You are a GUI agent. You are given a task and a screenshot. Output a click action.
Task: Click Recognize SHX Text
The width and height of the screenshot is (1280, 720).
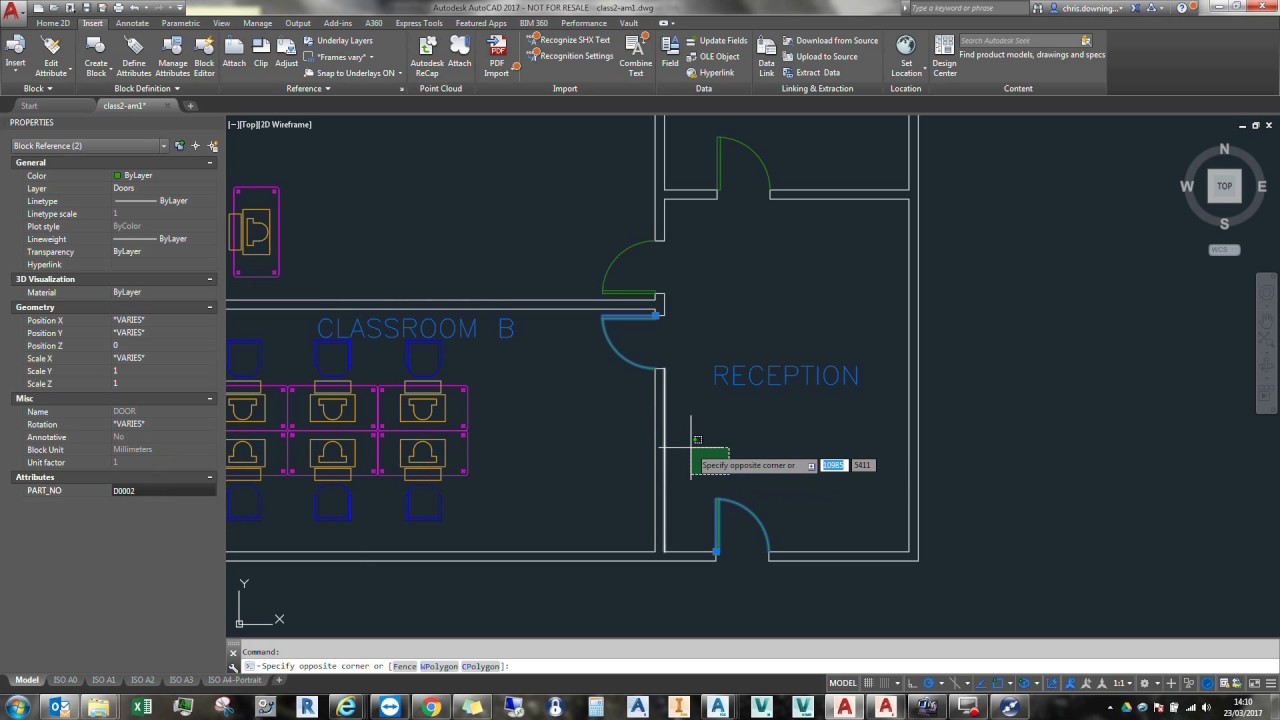(x=568, y=40)
